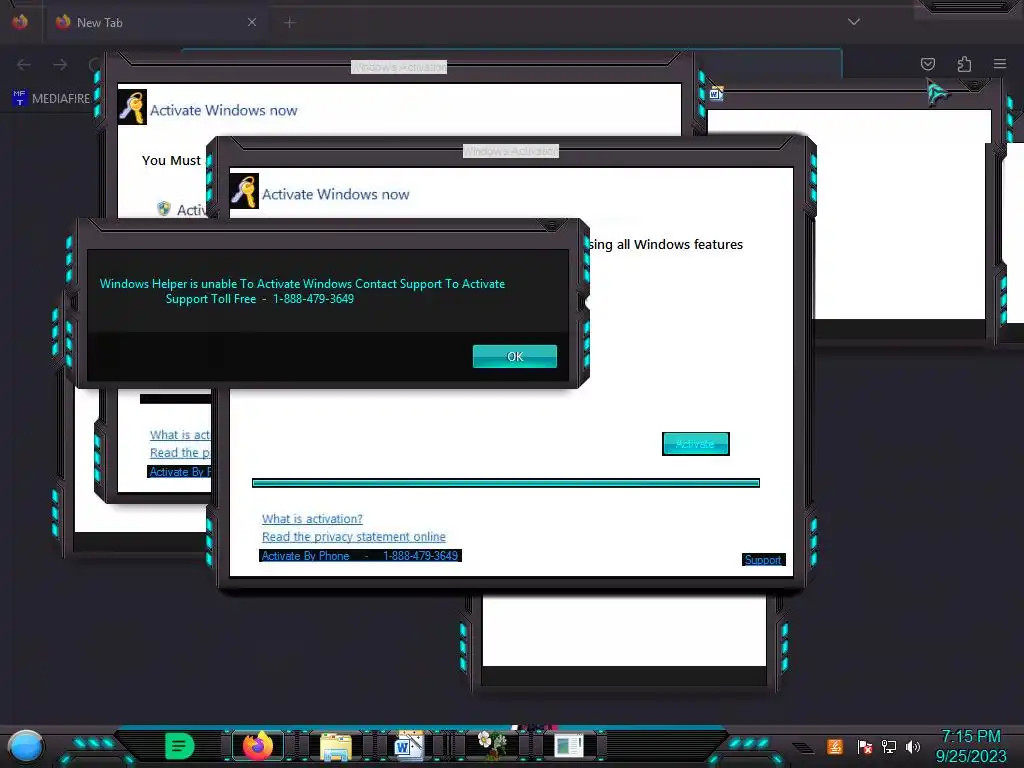
Task: Click the support phone number in the dark dialog
Action: [x=313, y=298]
